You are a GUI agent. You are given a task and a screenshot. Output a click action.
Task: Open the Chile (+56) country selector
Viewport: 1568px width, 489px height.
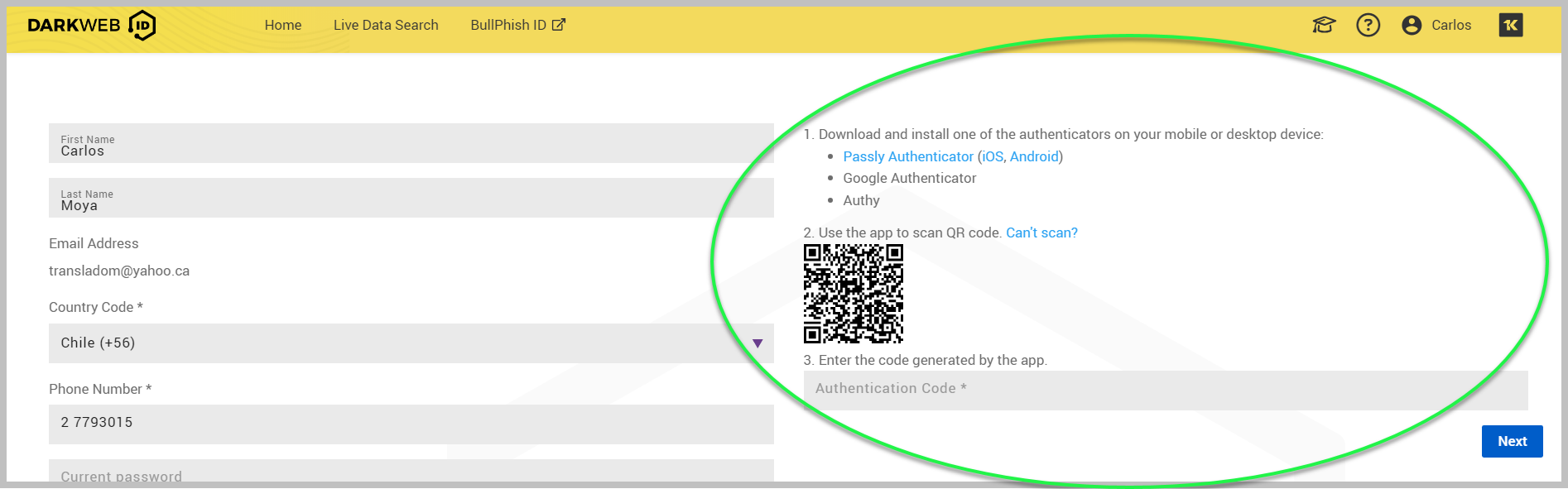point(397,343)
